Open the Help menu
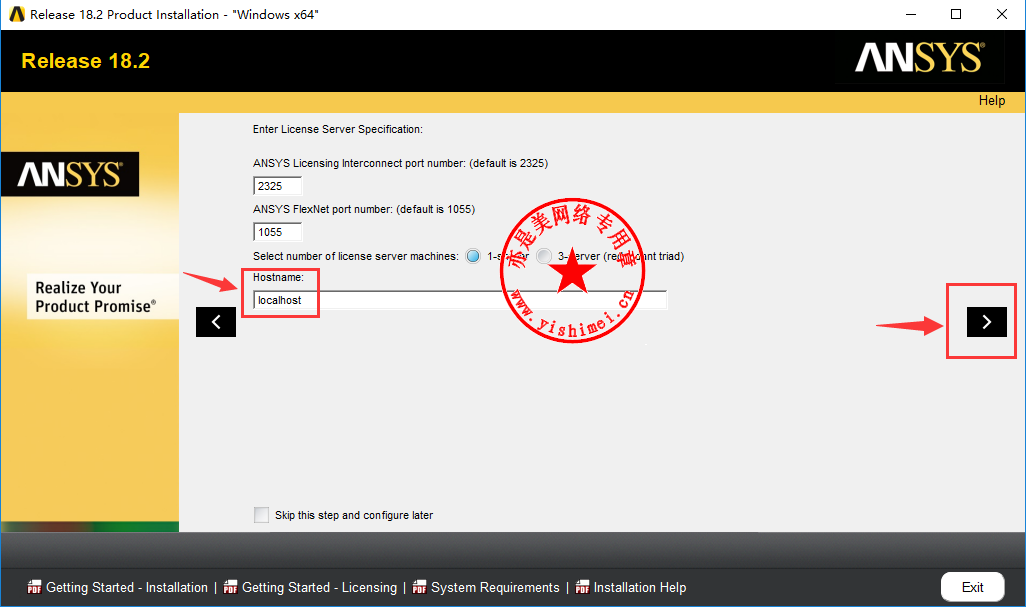The height and width of the screenshot is (607, 1026). pos(992,101)
